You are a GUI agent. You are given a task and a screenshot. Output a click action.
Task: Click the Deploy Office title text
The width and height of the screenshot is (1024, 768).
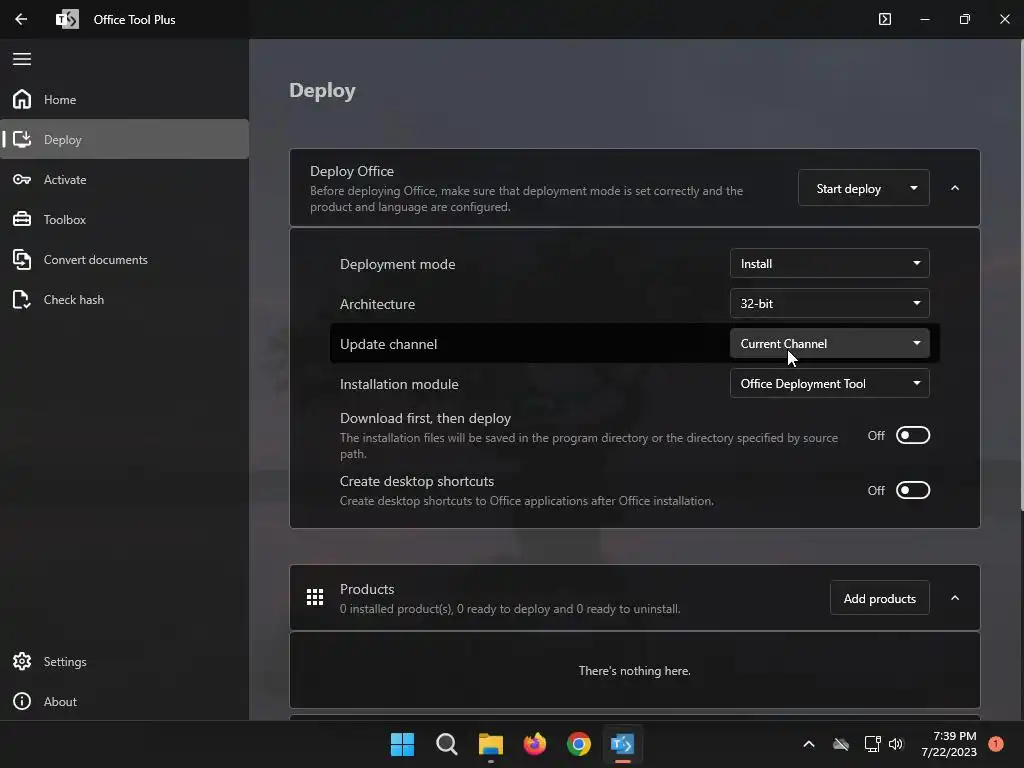[x=351, y=171]
